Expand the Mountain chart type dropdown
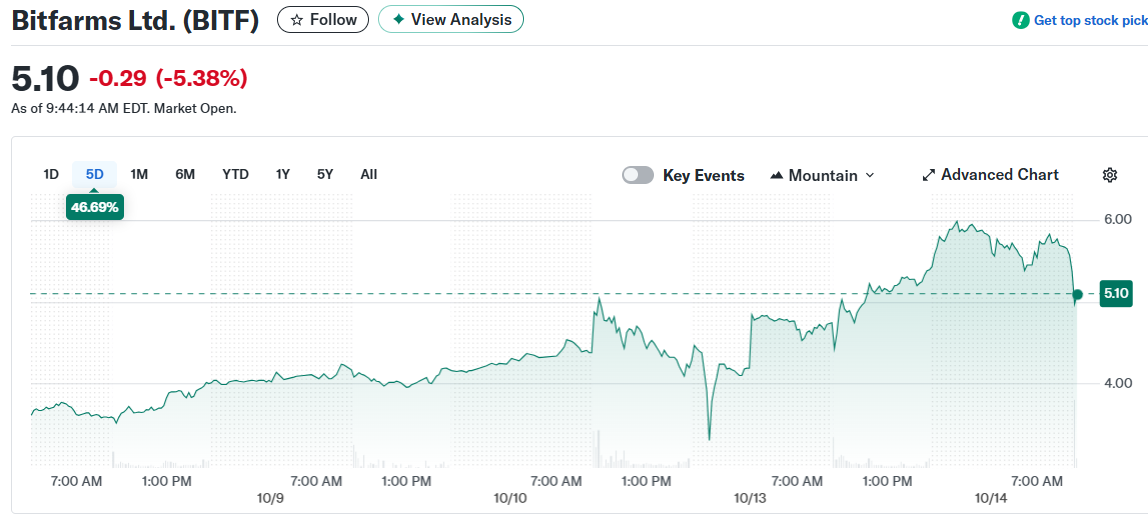Screen dimensions: 1148x515 click(x=869, y=176)
